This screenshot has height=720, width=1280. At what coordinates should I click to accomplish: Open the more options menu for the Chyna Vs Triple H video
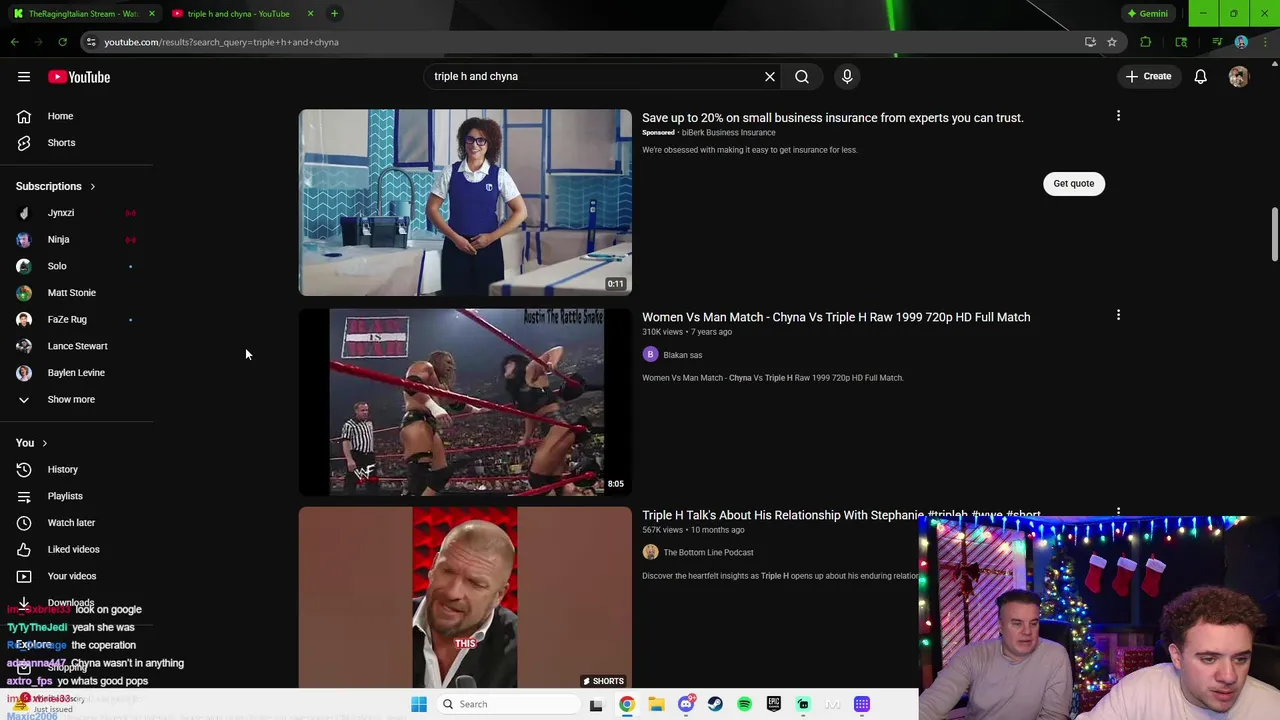click(x=1118, y=315)
